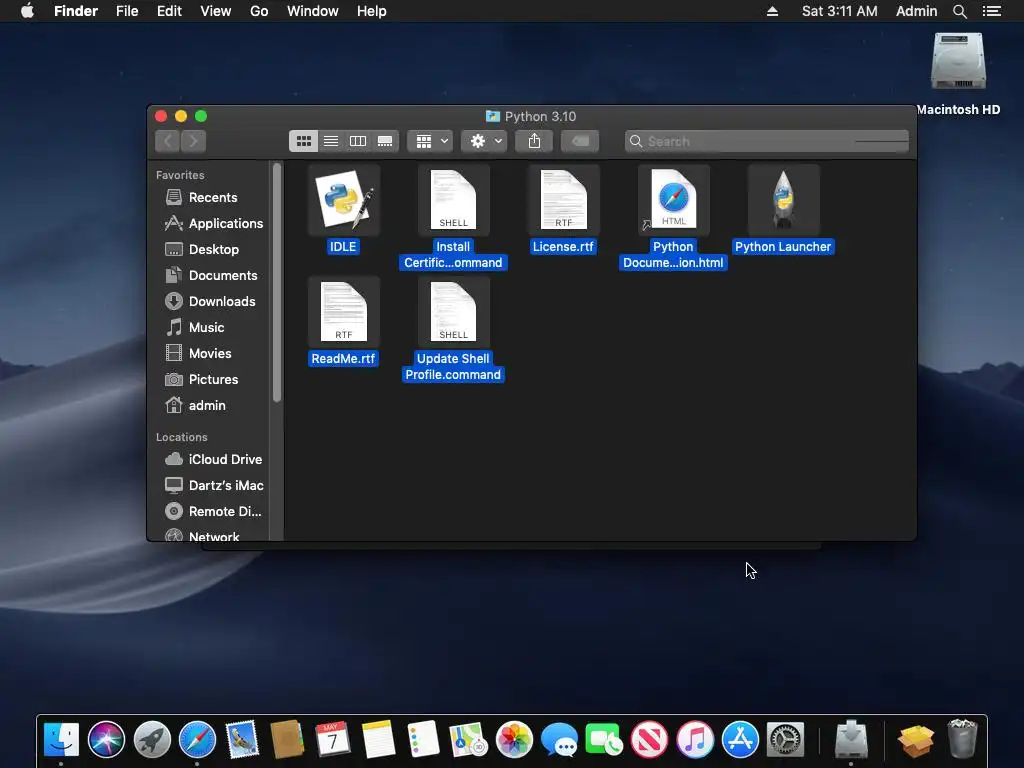
Task: Open the gear Action menu dropdown
Action: (x=485, y=141)
